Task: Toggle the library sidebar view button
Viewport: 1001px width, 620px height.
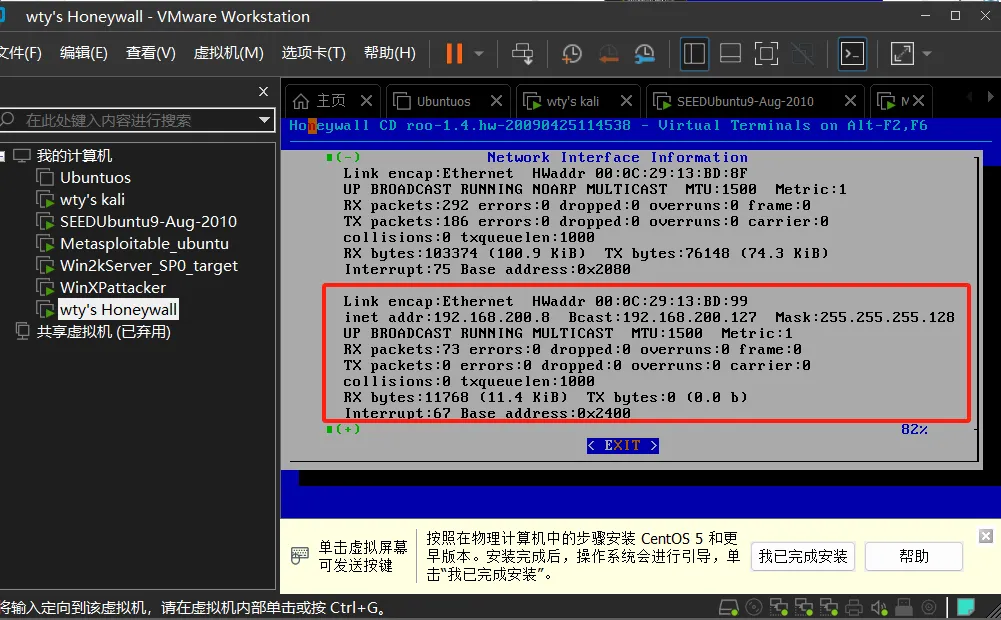Action: point(694,54)
